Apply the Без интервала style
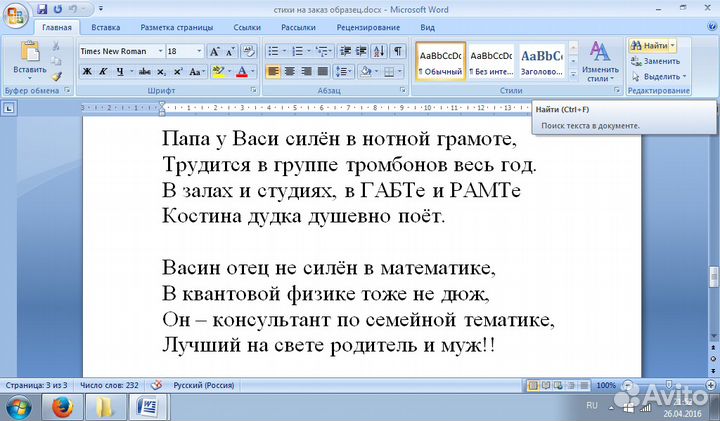The image size is (720, 421). click(x=491, y=62)
